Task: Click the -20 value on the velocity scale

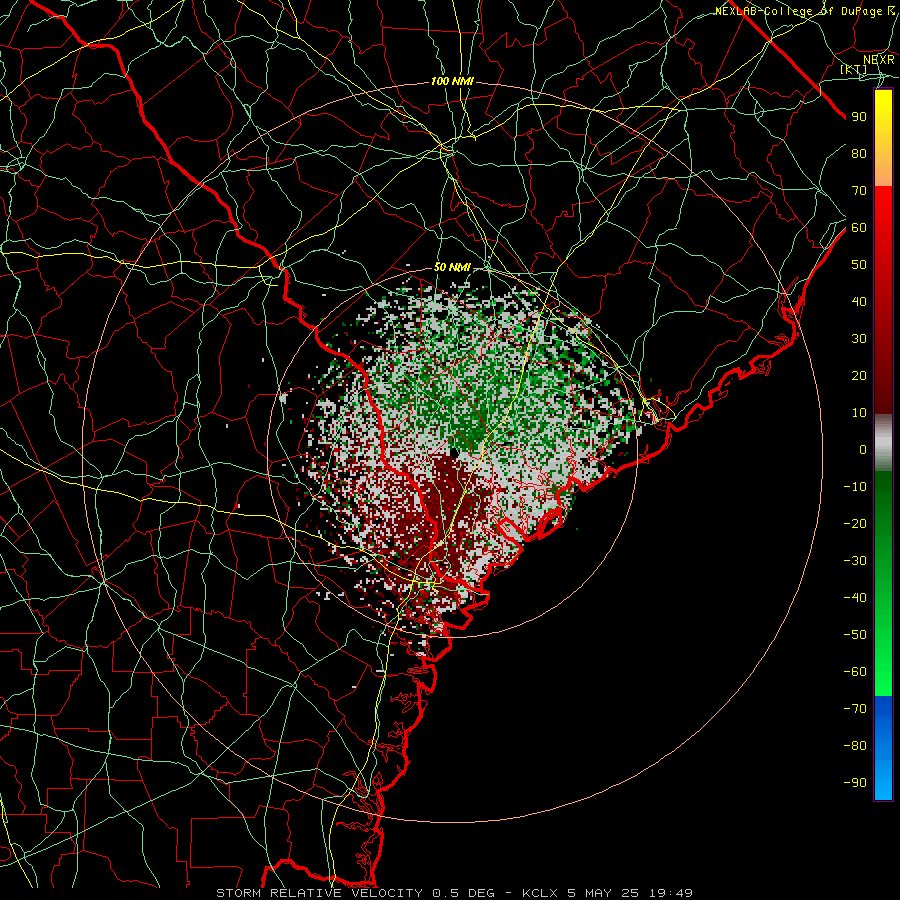Action: [x=855, y=524]
